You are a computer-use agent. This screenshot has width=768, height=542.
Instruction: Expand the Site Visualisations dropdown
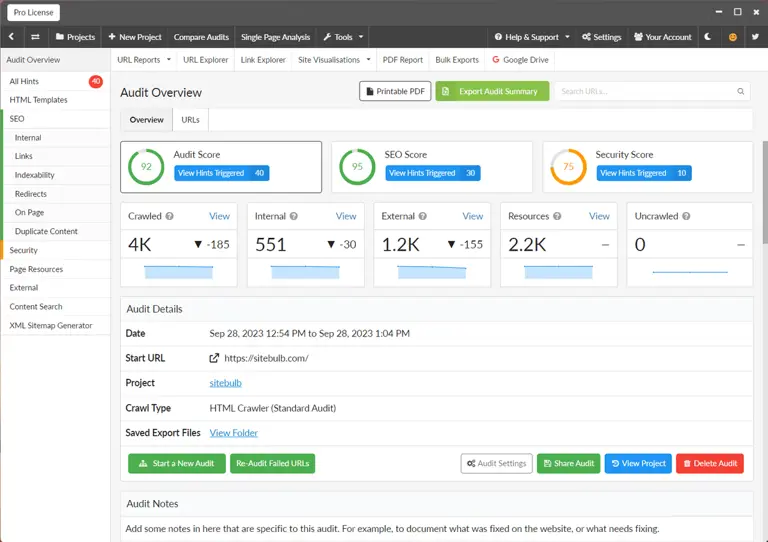click(334, 60)
